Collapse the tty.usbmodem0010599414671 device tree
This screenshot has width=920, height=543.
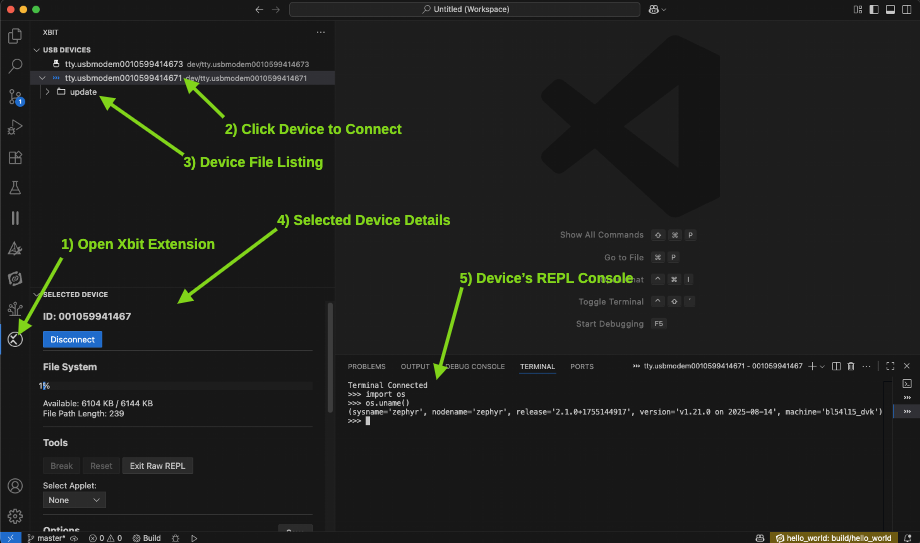point(40,77)
